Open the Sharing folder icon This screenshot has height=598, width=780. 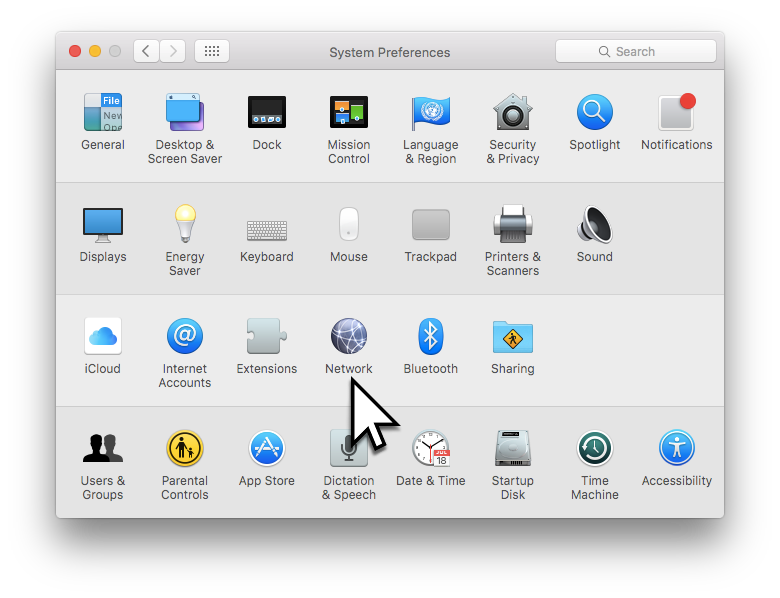(512, 337)
